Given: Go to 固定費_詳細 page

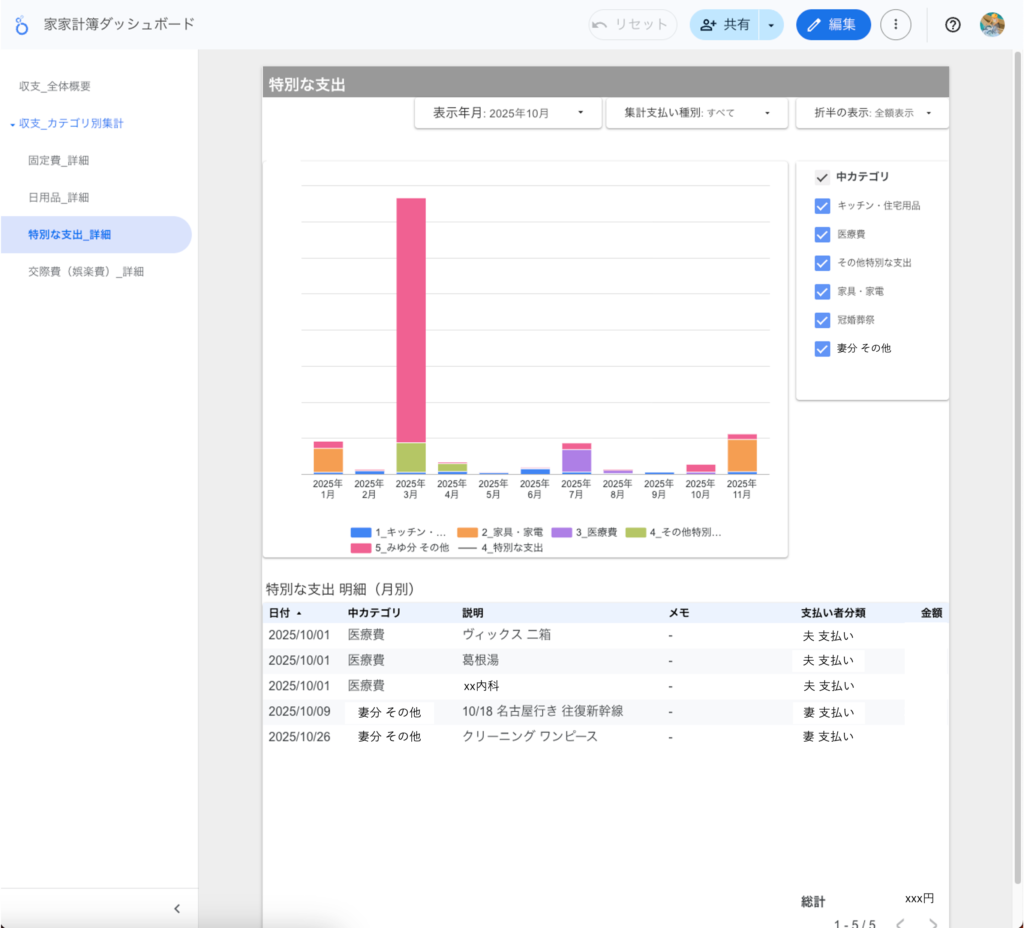Looking at the screenshot, I should (x=65, y=160).
